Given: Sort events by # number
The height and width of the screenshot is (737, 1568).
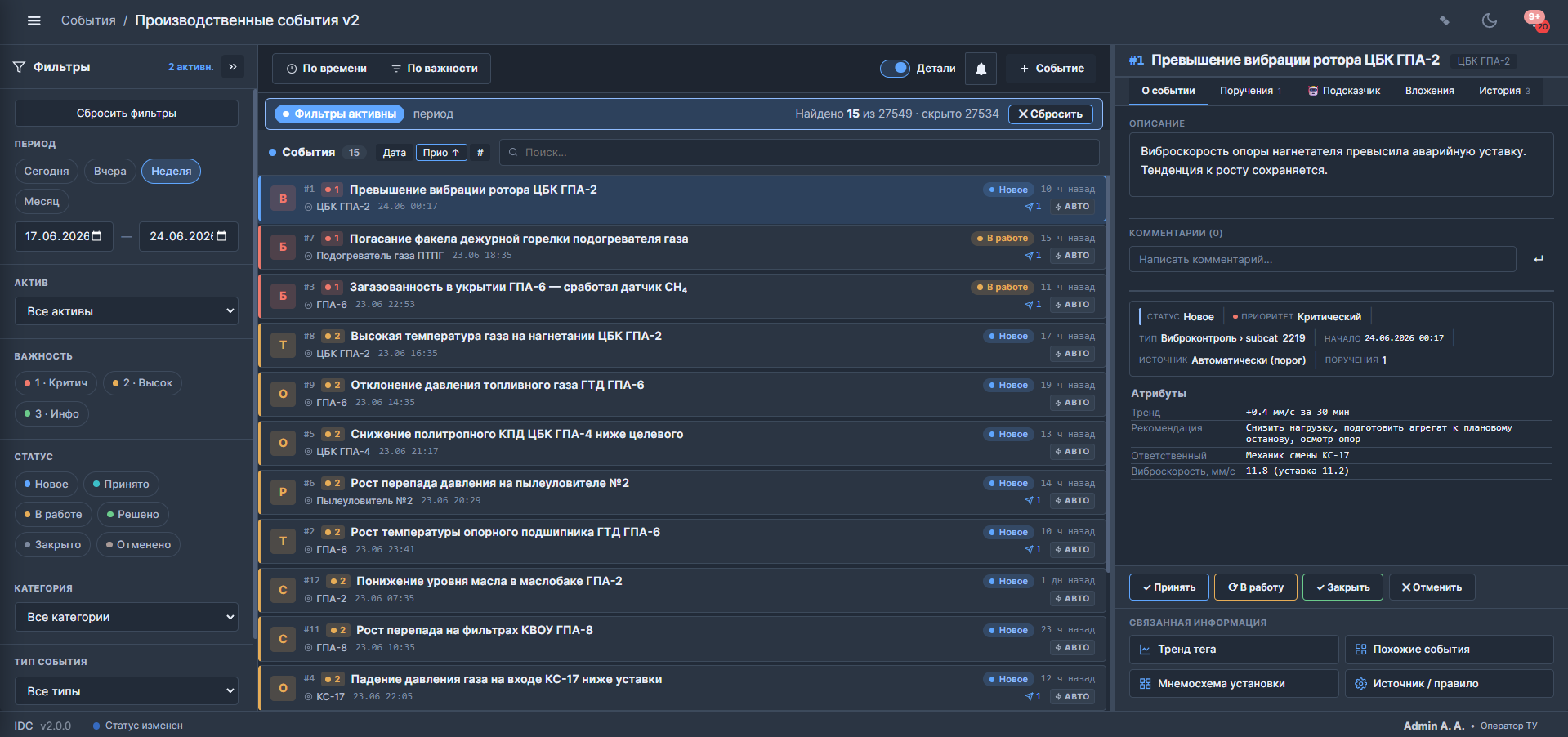Looking at the screenshot, I should (x=480, y=153).
